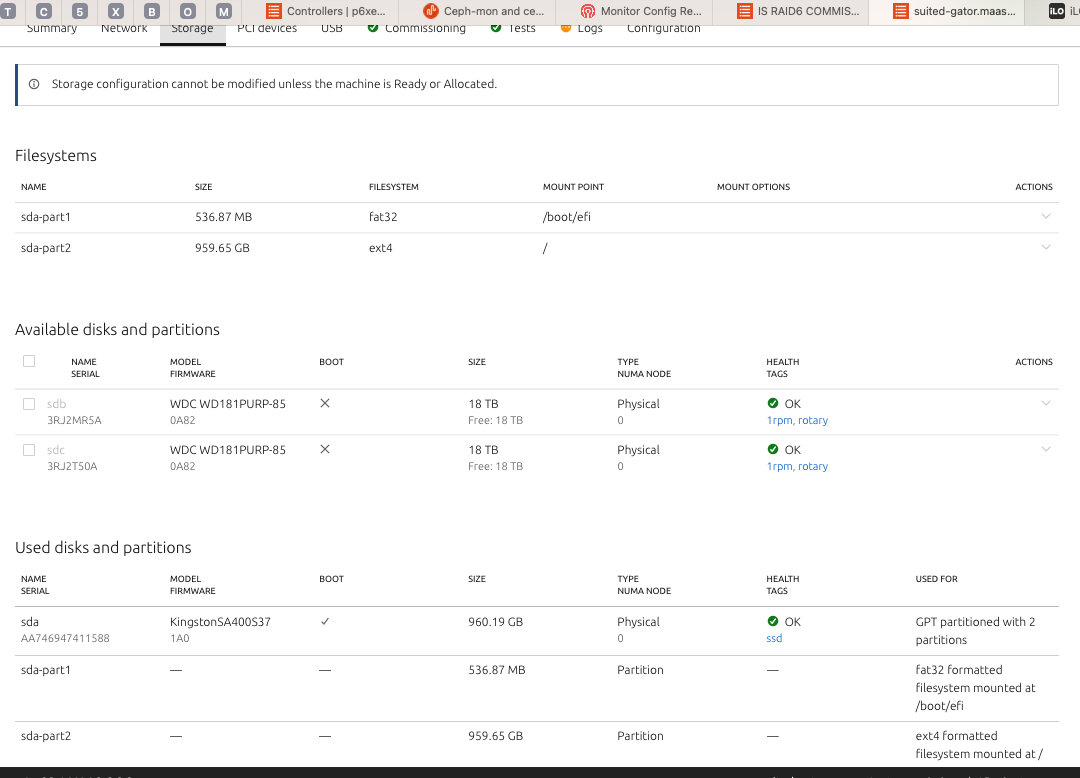Open pinned tab with letter X

(x=116, y=11)
